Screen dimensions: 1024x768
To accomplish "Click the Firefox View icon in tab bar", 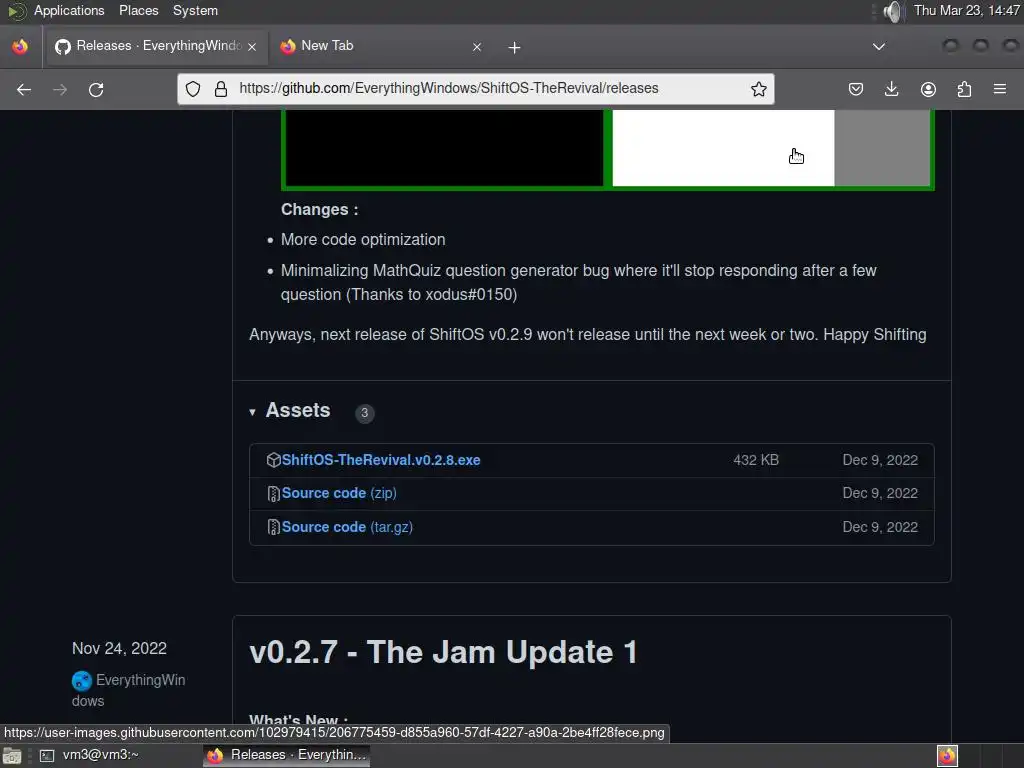I will tap(20, 46).
